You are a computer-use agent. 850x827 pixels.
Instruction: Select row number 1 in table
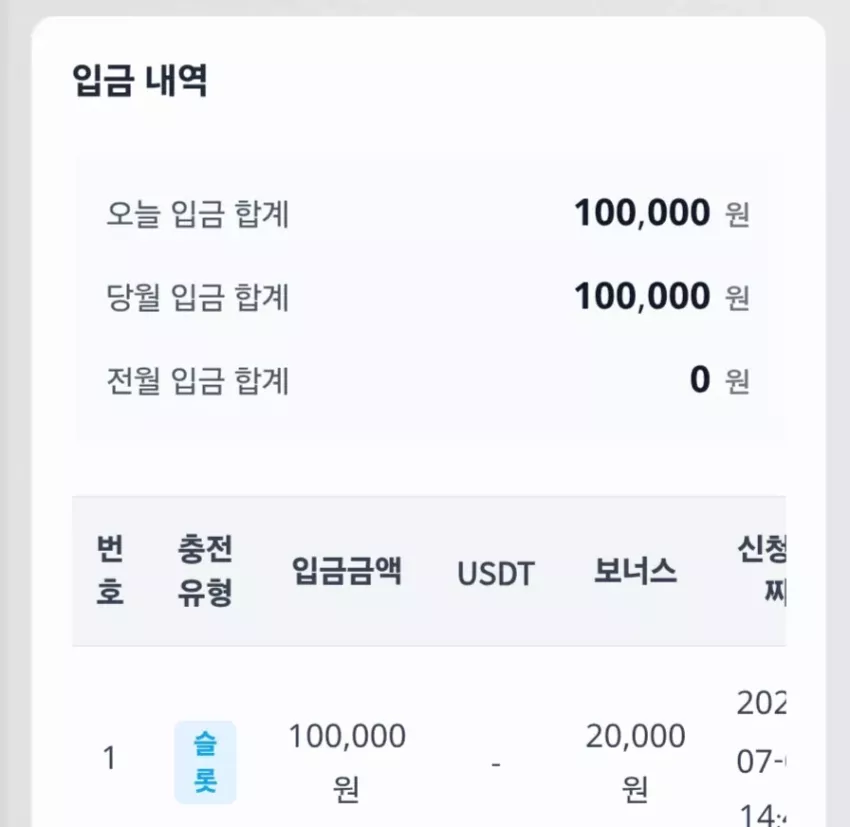pyautogui.click(x=110, y=758)
